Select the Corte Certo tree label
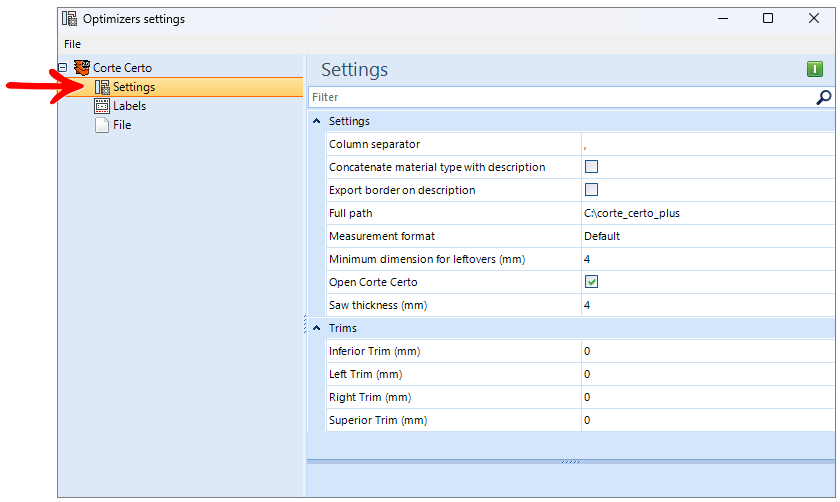The height and width of the screenshot is (502, 840). (122, 68)
